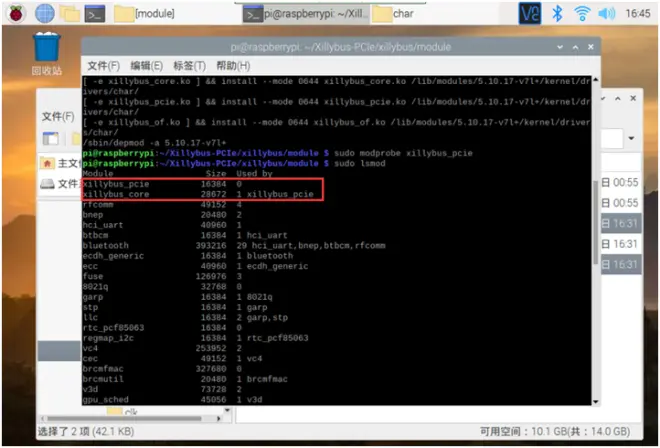Screen dimensions: 660x448
Task: Open the file manager taskbar launcher
Action: coord(69,14)
